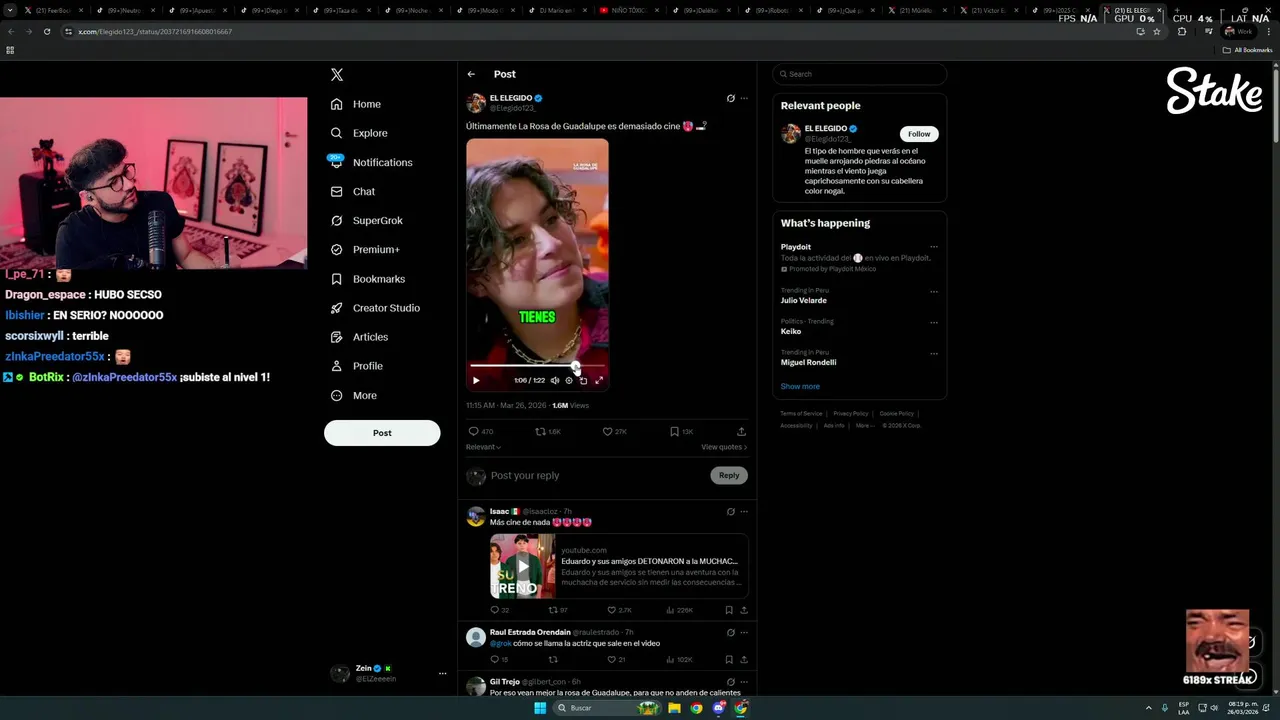Screen dimensions: 1280x720
Task: Open Articles in sidebar
Action: [359, 337]
